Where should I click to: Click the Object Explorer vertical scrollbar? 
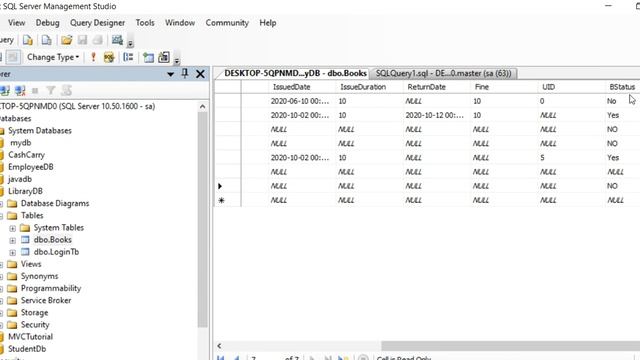[202, 219]
